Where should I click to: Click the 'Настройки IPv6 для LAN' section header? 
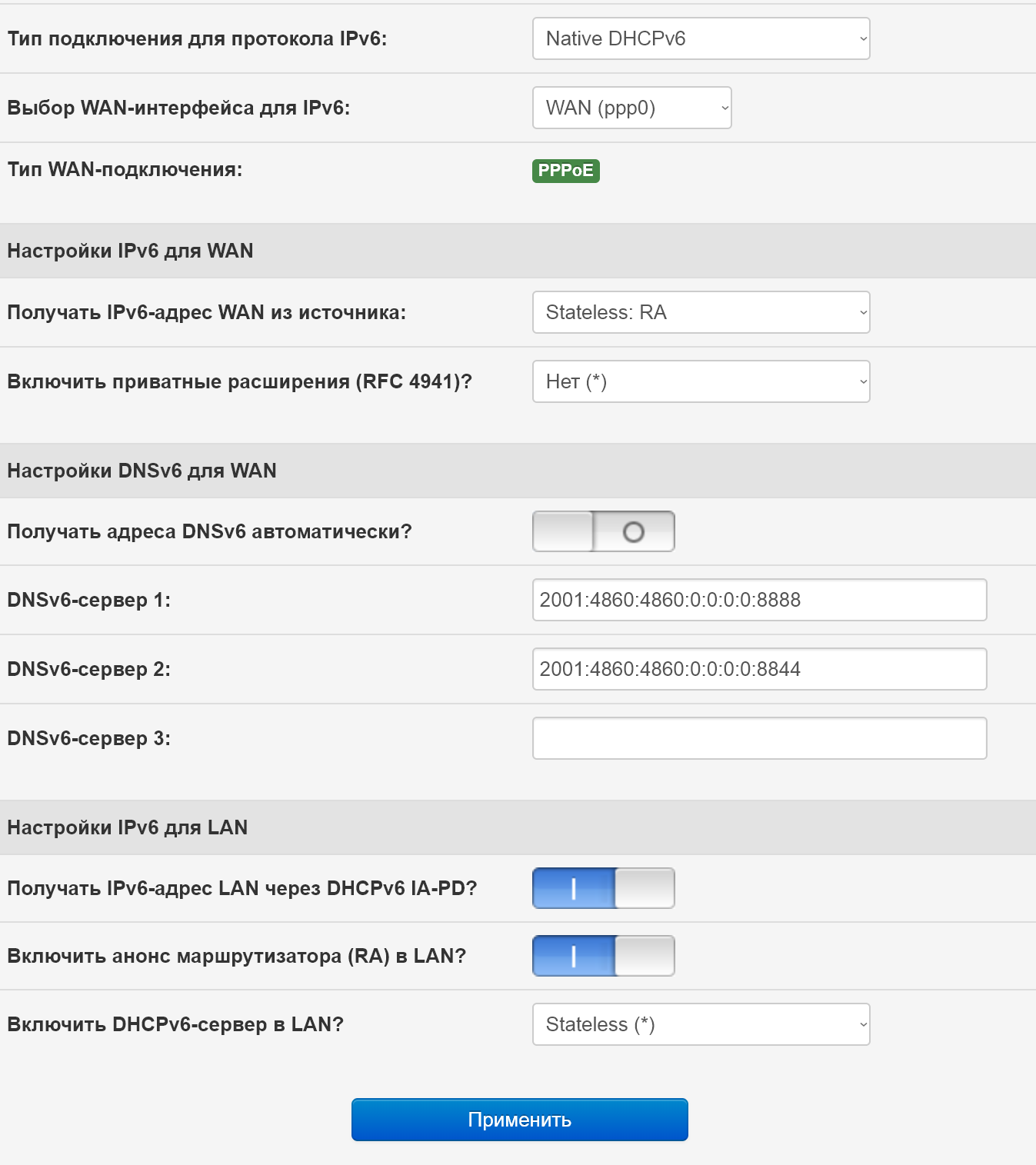[x=127, y=827]
